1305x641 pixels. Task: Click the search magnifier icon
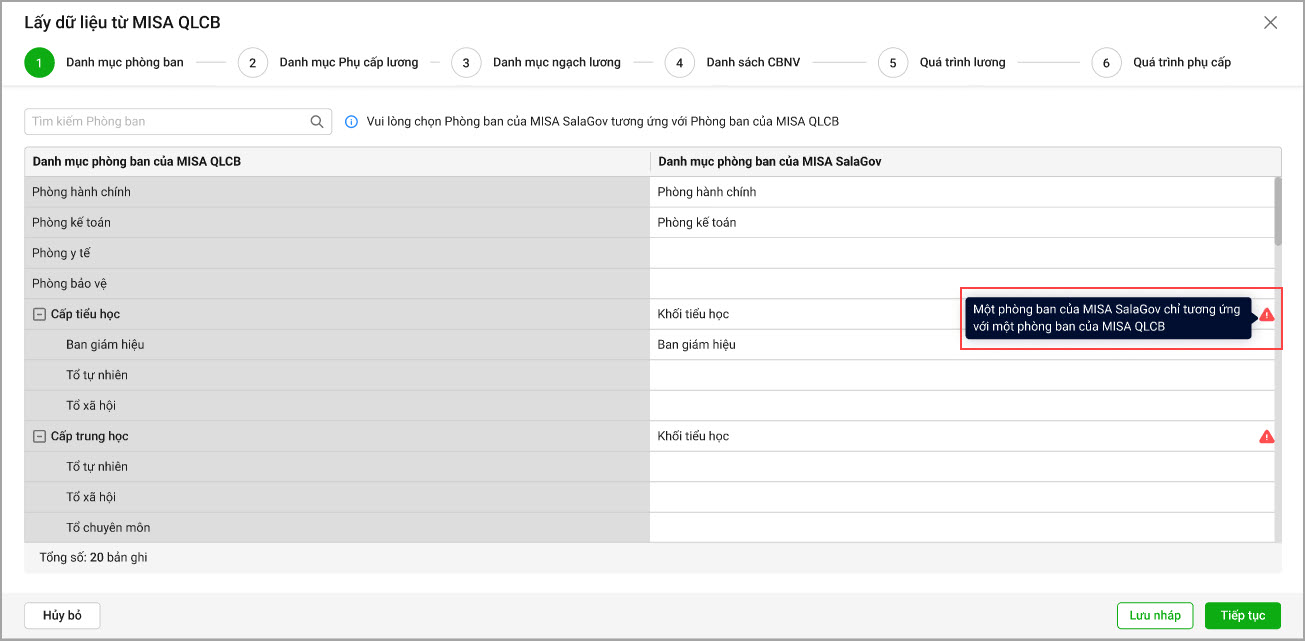[x=317, y=122]
